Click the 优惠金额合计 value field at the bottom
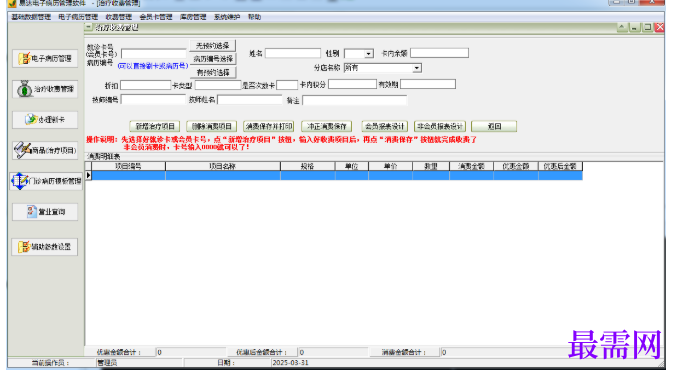The width and height of the screenshot is (680, 376). 191,353
